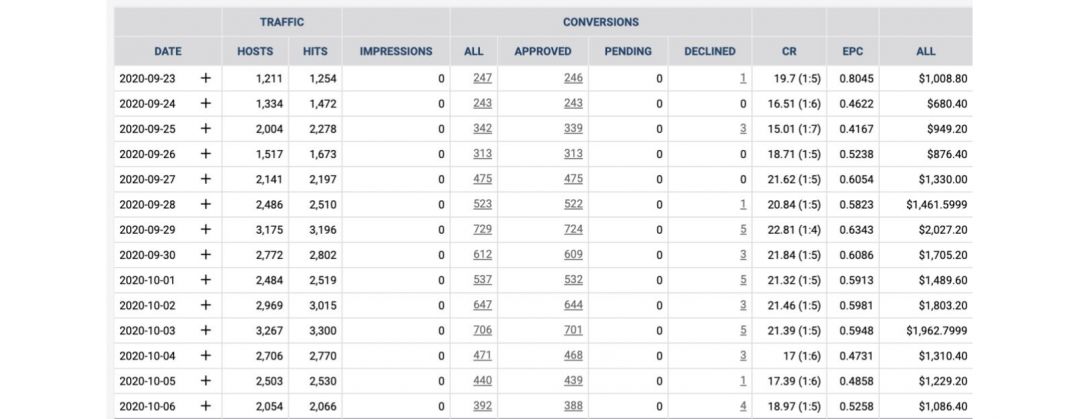Image resolution: width=1080 pixels, height=419 pixels.
Task: Click the CR column header
Action: pyautogui.click(x=789, y=51)
